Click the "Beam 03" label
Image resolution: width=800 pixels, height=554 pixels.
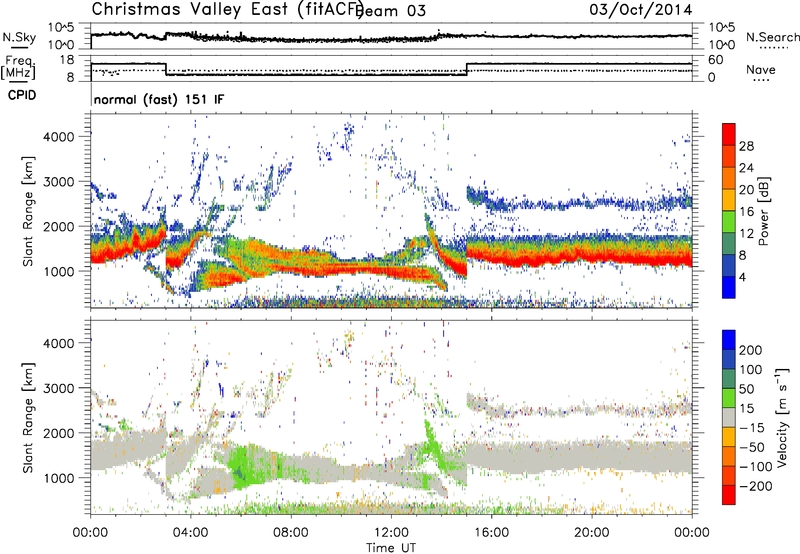coord(392,10)
